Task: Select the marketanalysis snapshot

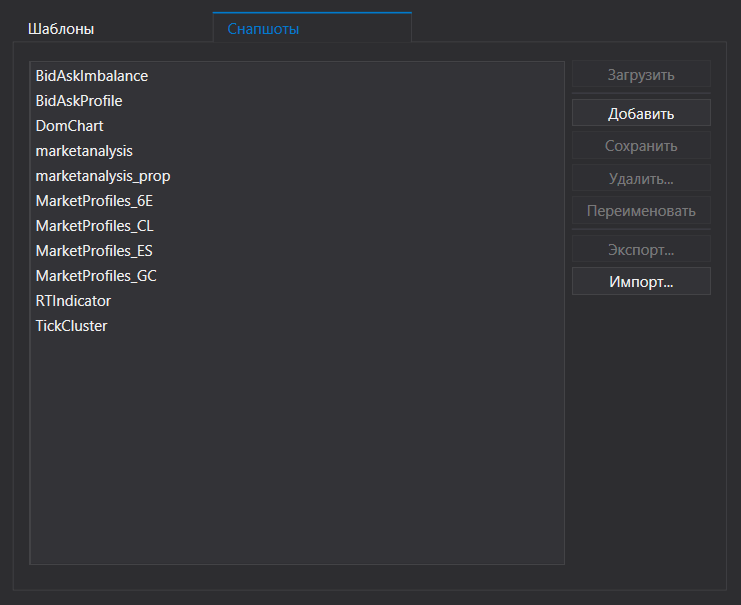Action: [x=84, y=151]
